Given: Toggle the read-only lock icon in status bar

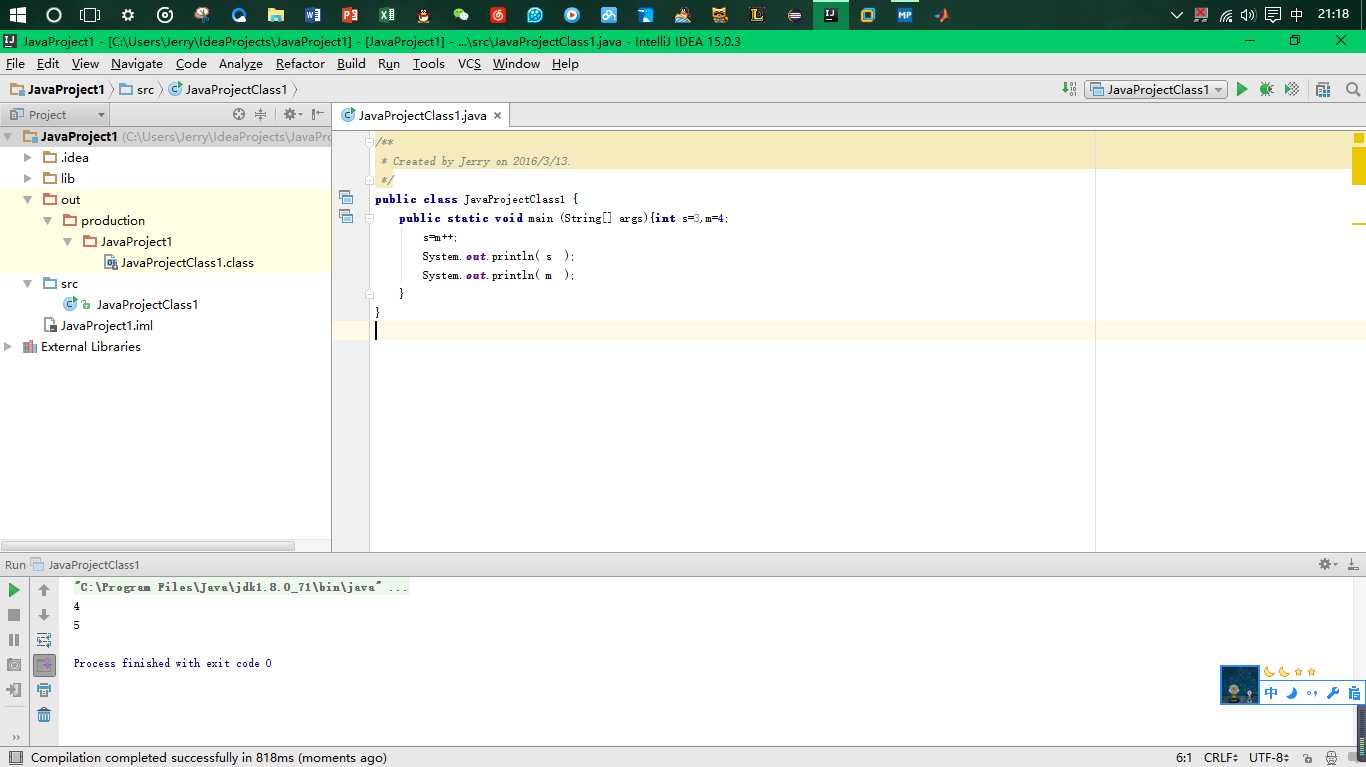Looking at the screenshot, I should click(x=1308, y=758).
